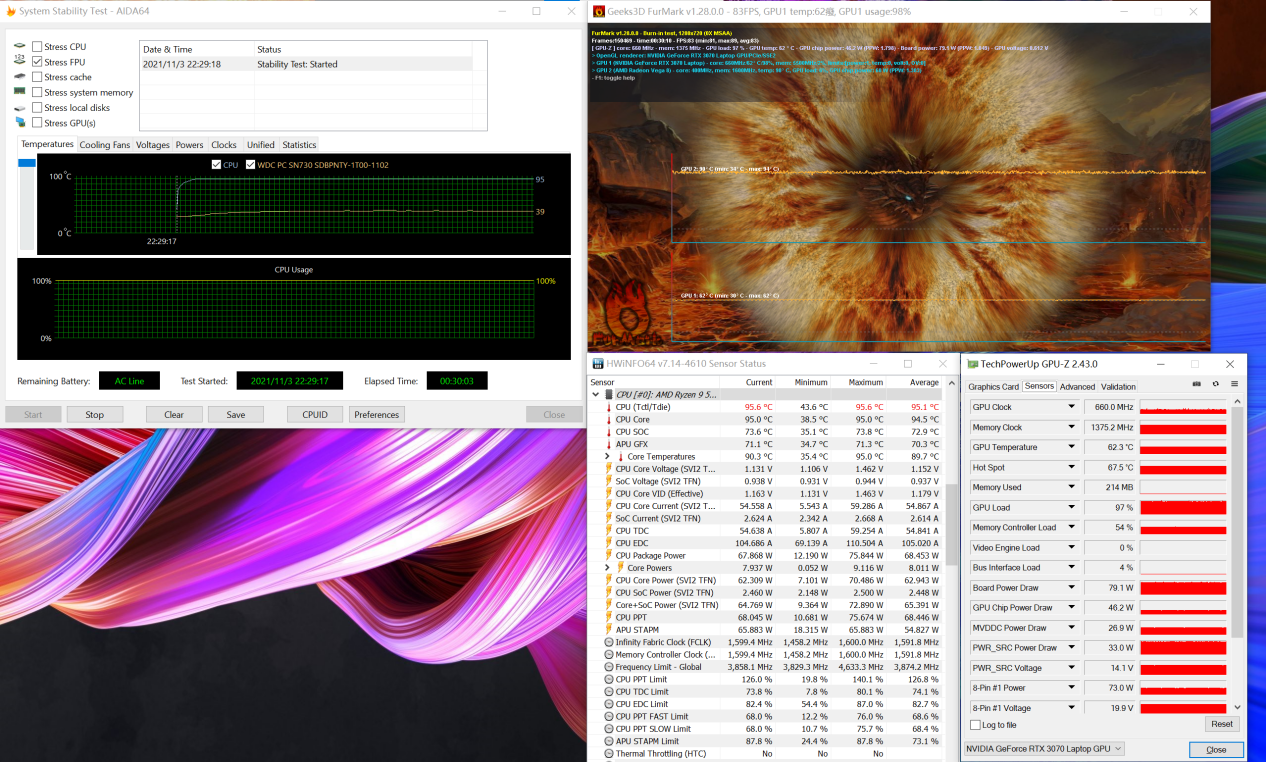Screen dimensions: 1266x762
Task: Open the GPU selection combo box in GPU-Z
Action: click(1044, 749)
